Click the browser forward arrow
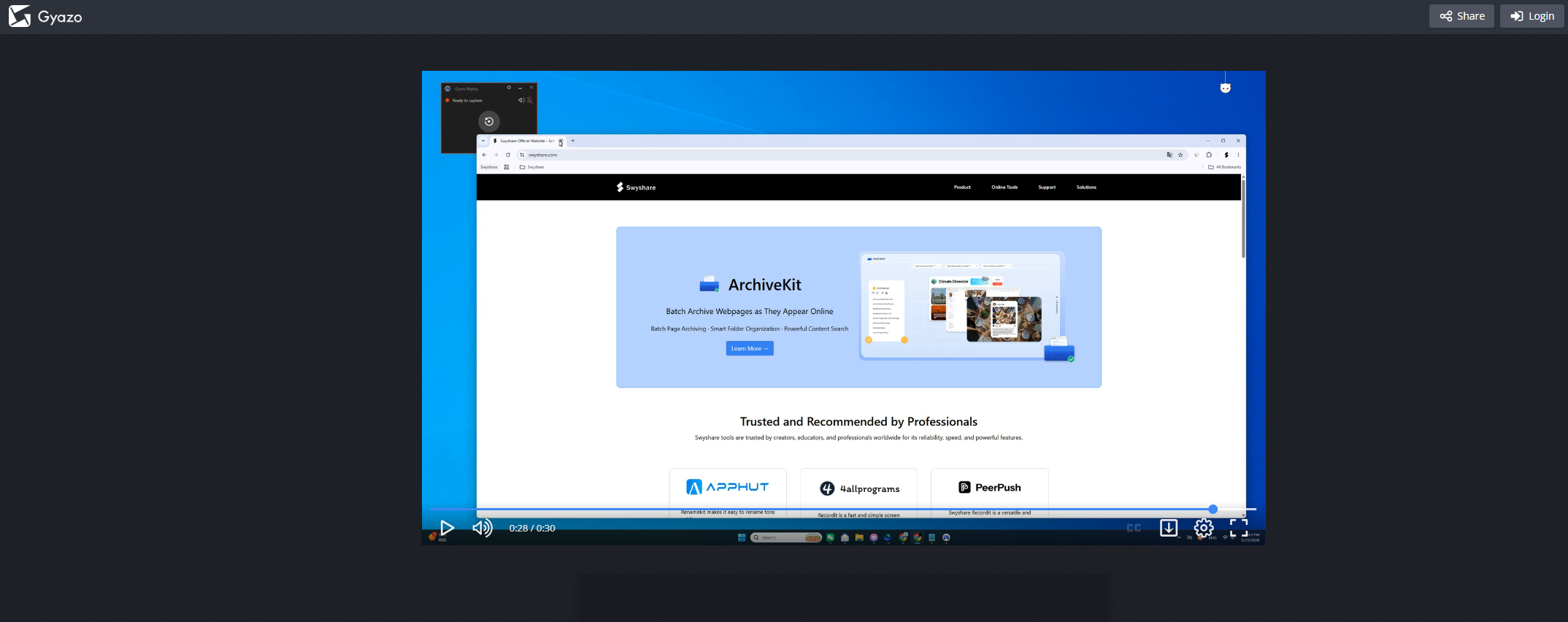The image size is (1568, 622). tap(496, 155)
